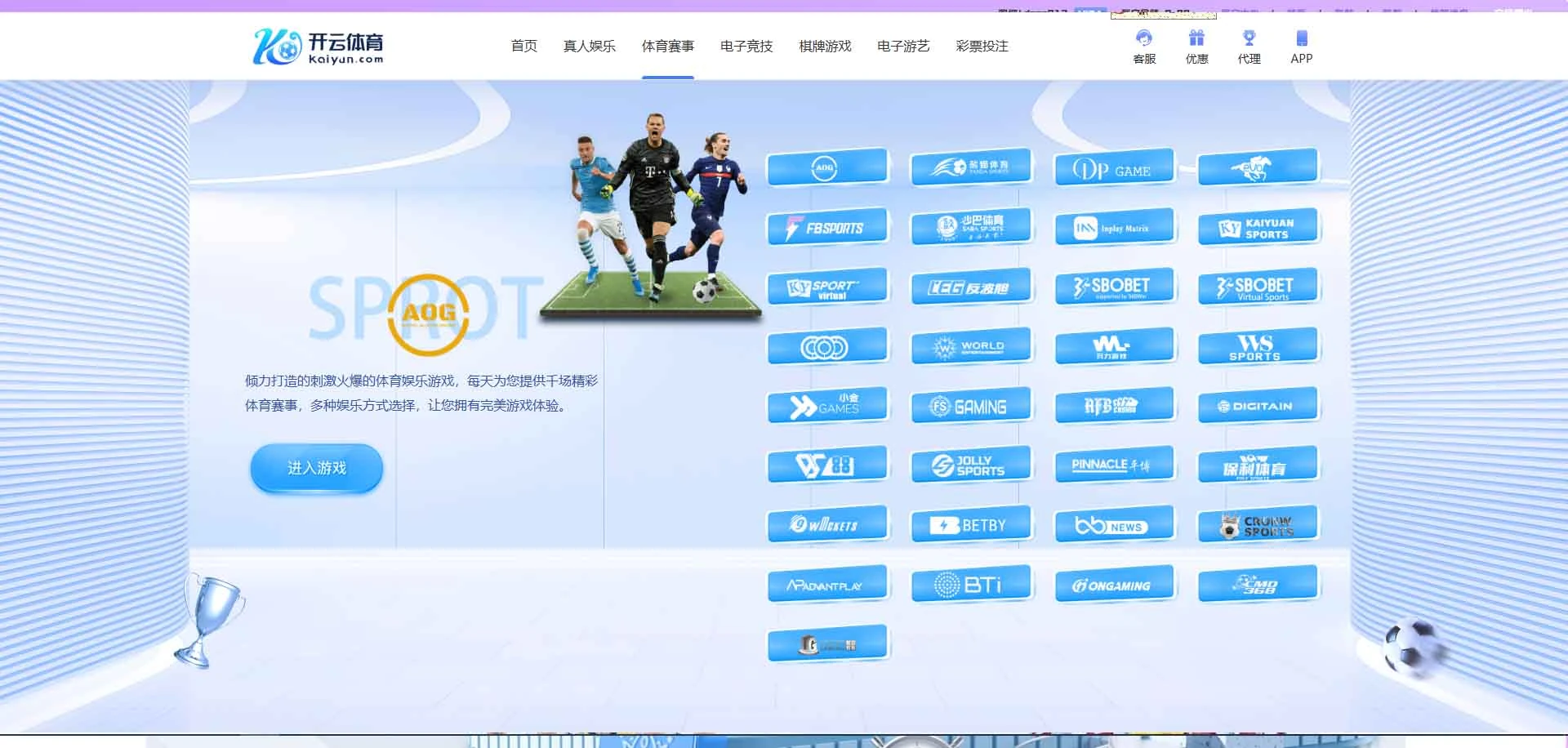Open the 首页 home menu item

point(523,47)
